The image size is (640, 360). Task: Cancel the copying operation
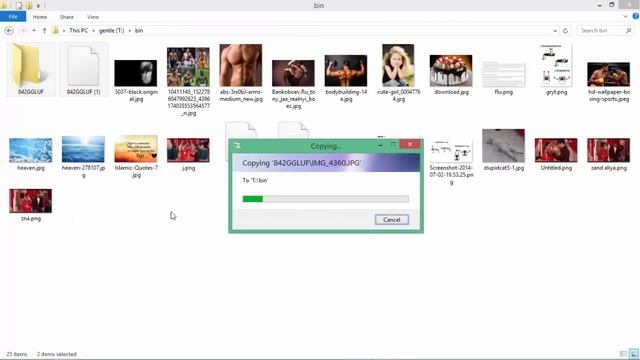click(391, 220)
